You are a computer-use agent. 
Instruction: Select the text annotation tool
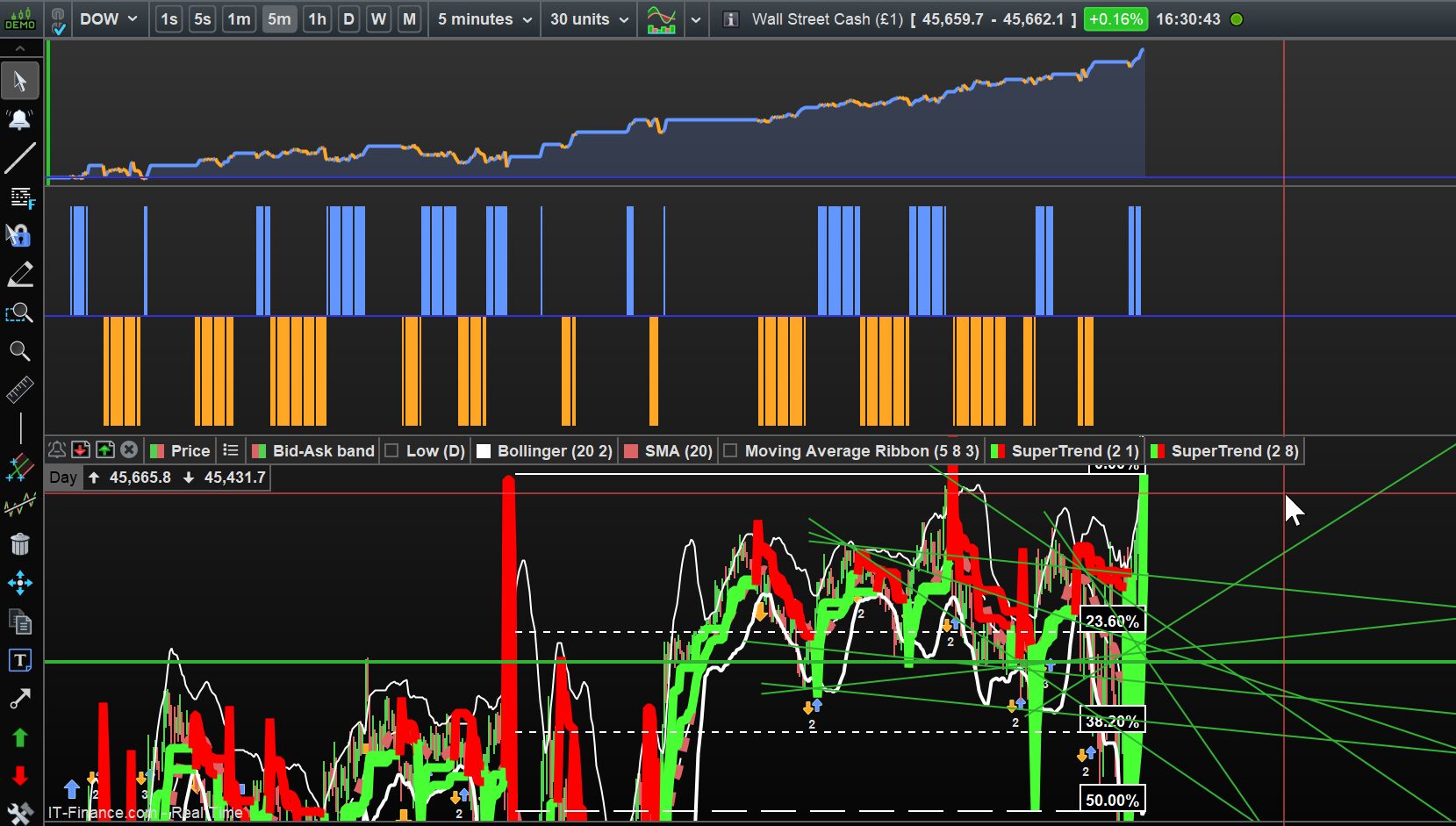pyautogui.click(x=19, y=660)
